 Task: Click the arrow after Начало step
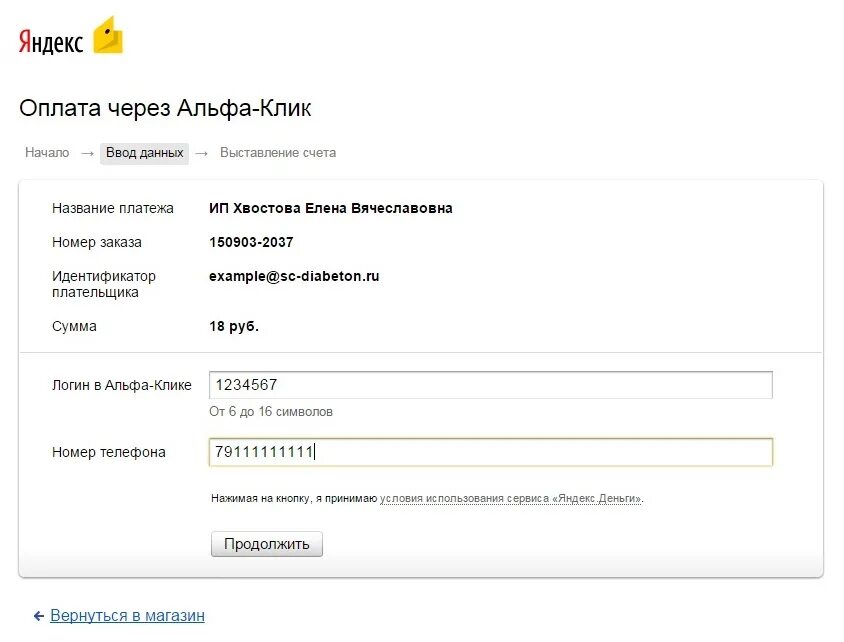(x=88, y=153)
